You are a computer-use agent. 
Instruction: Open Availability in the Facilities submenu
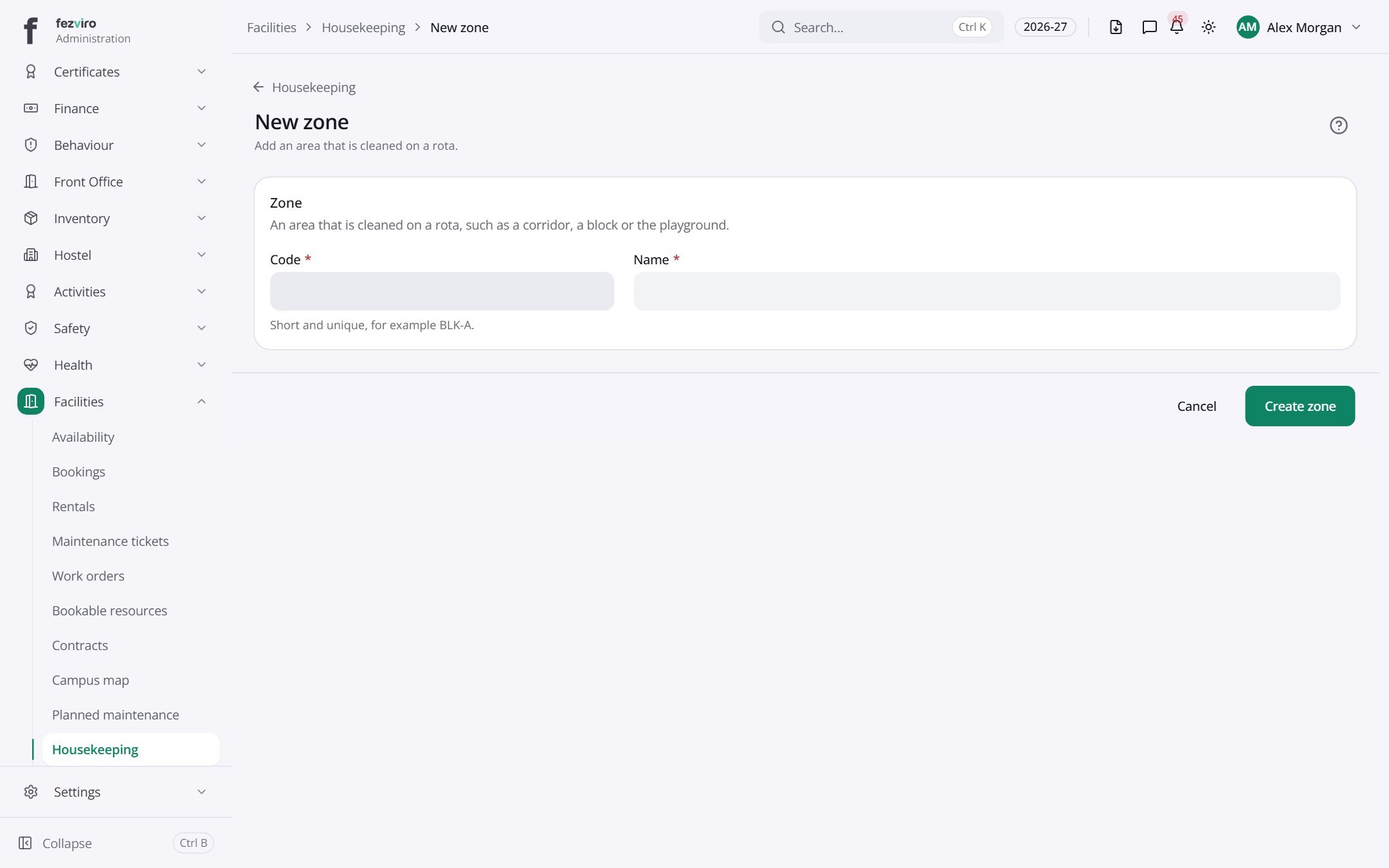click(83, 437)
